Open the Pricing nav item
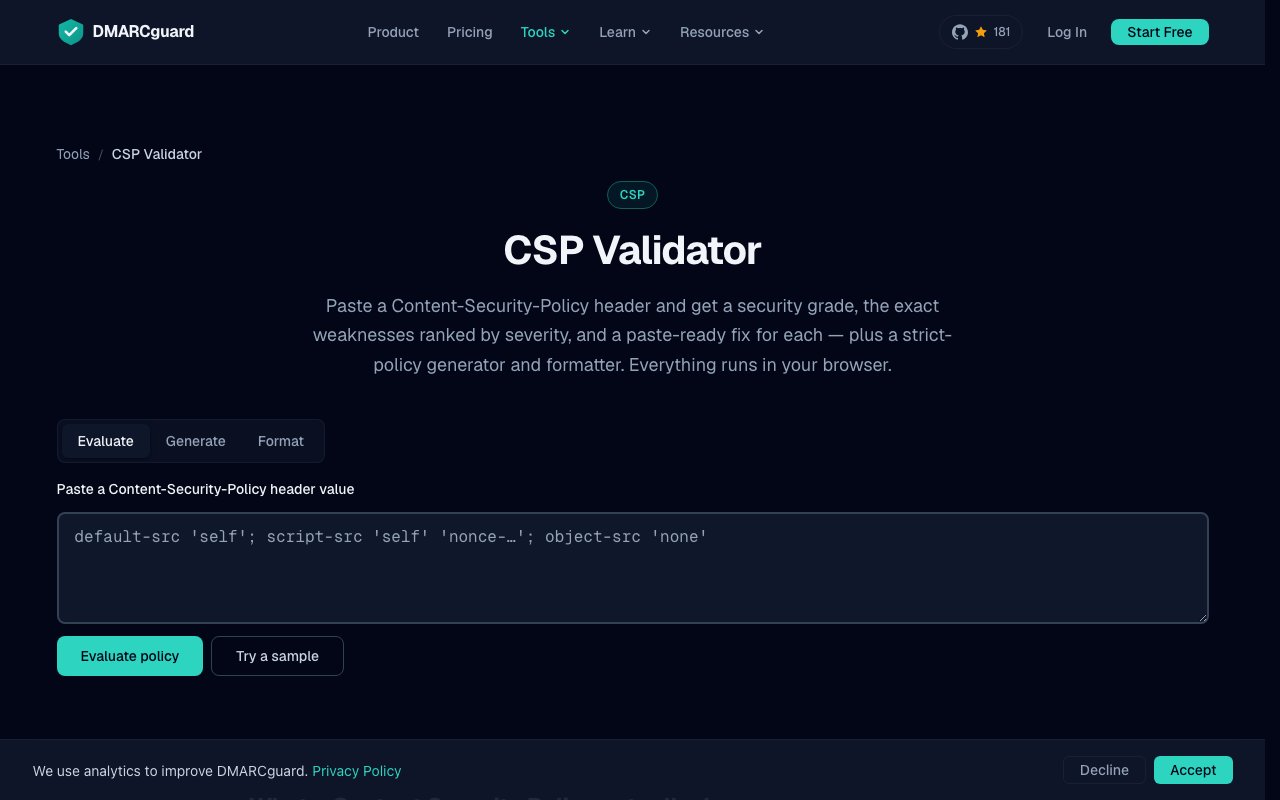Image resolution: width=1280 pixels, height=800 pixels. tap(470, 32)
